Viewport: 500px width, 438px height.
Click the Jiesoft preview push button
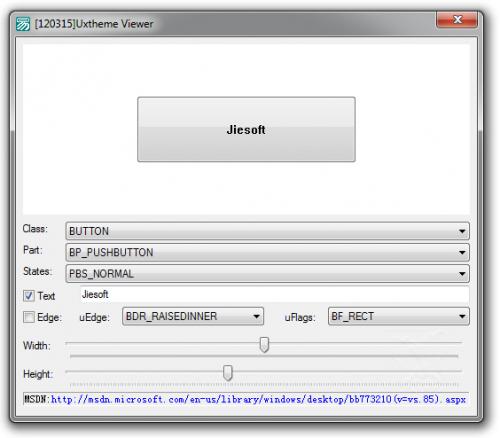(x=246, y=129)
